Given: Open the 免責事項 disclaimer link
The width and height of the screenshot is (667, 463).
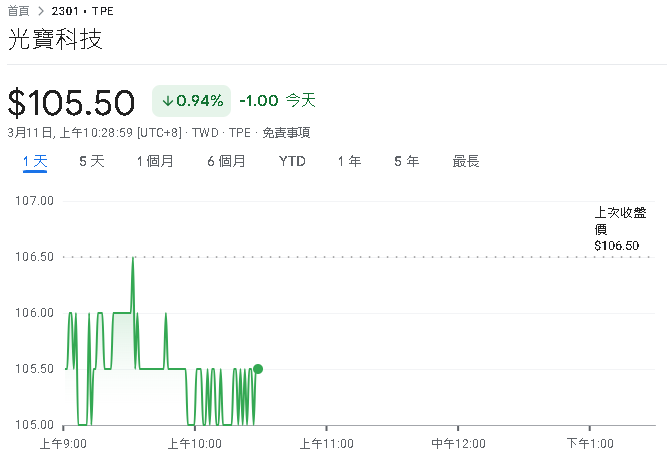Looking at the screenshot, I should pyautogui.click(x=286, y=133).
